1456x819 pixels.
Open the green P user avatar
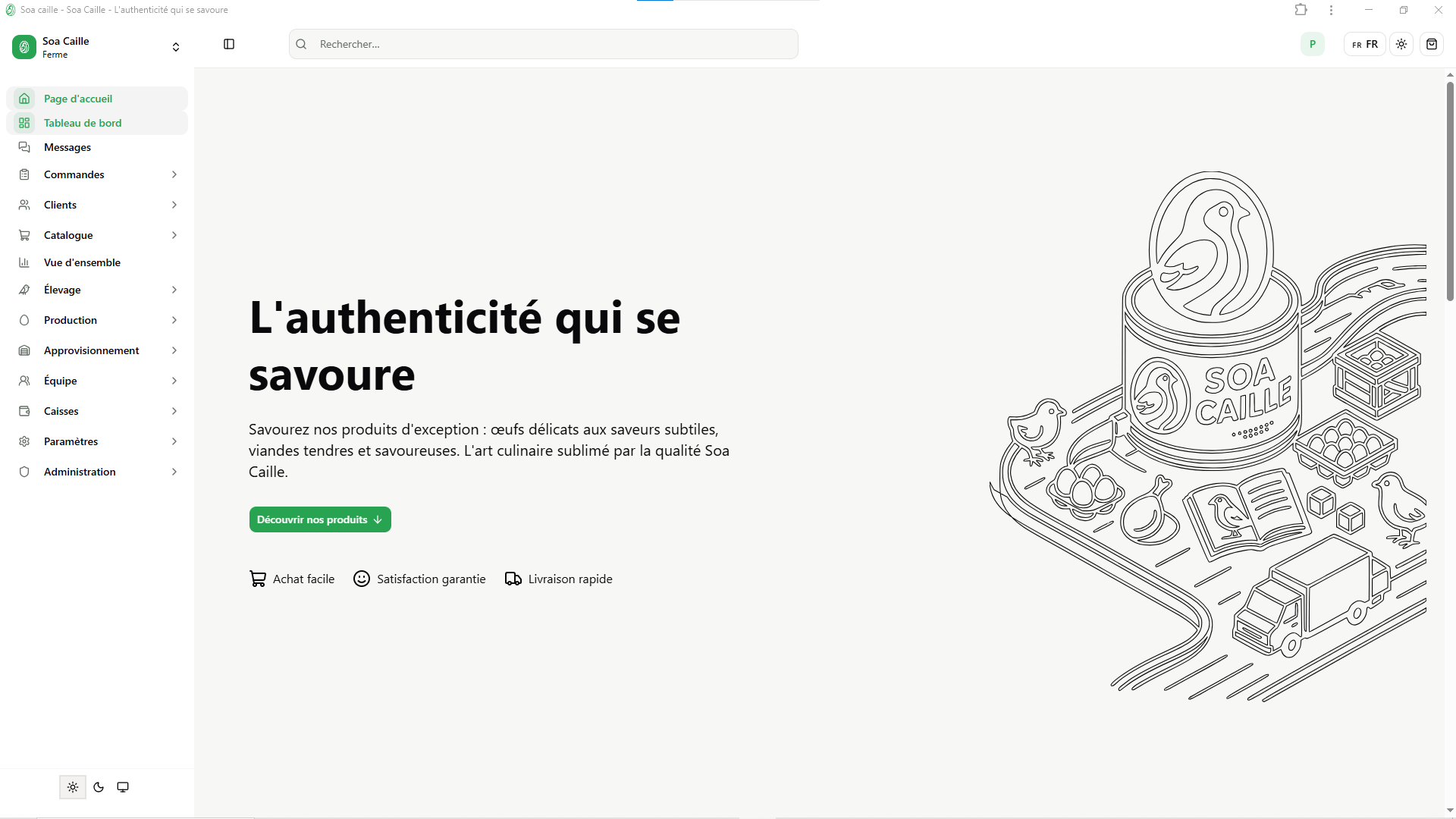[x=1313, y=44]
